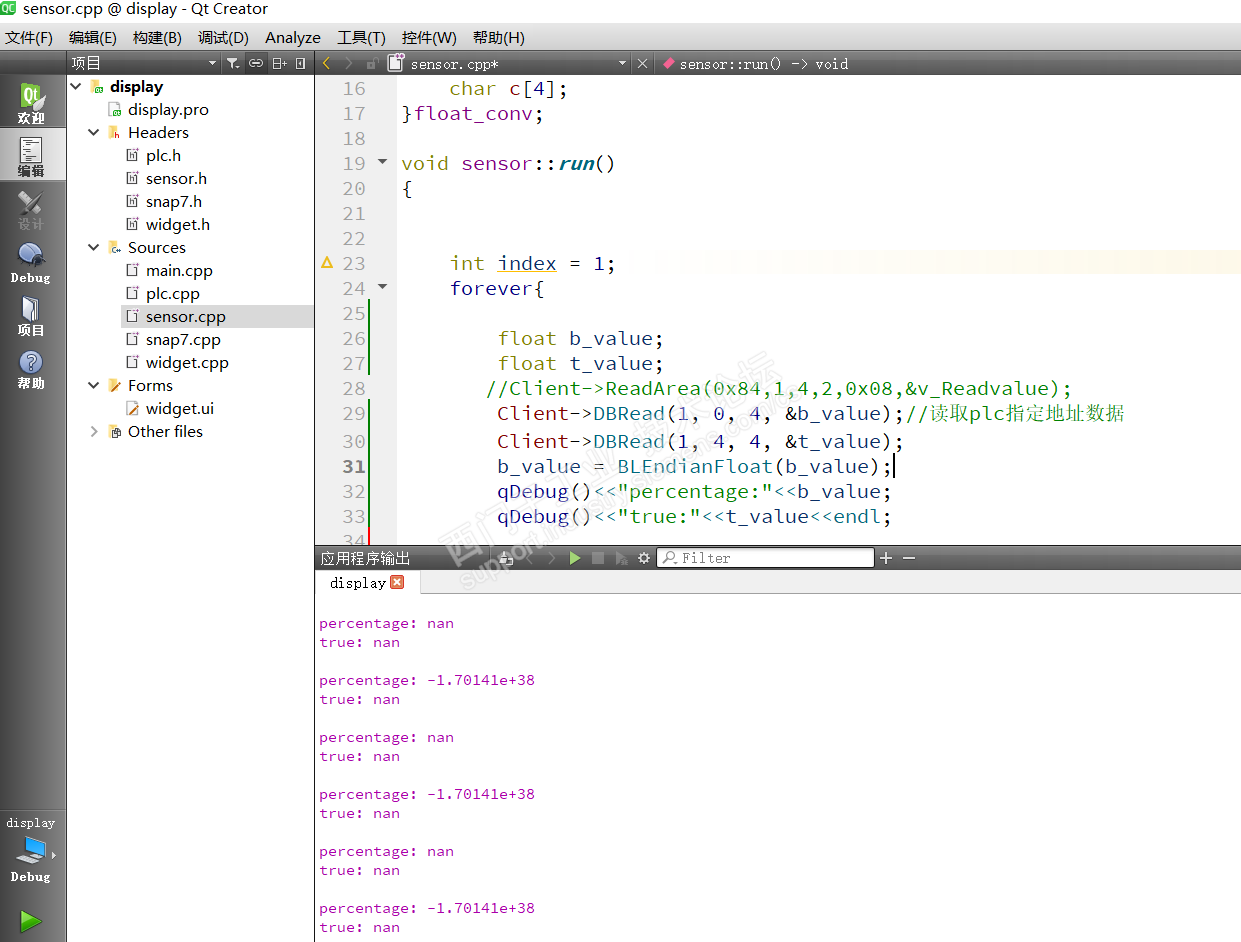Viewport: 1241px width, 942px height.
Task: Open the Analyze menu
Action: point(292,37)
